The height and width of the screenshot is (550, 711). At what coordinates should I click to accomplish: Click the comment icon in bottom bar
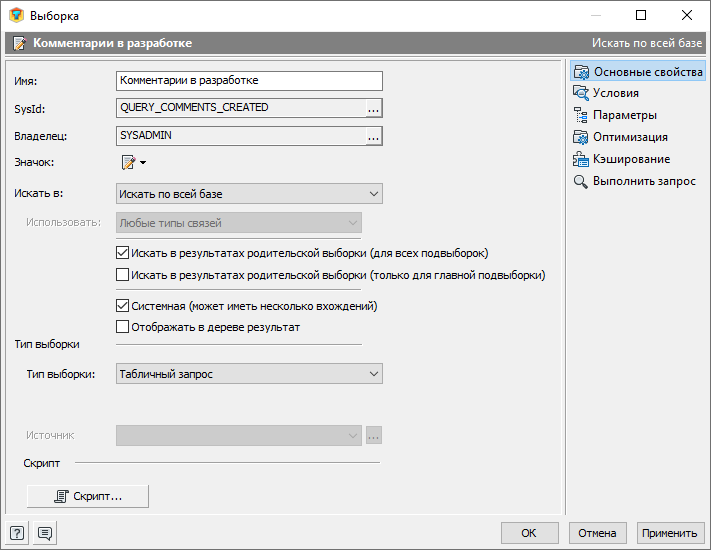pos(45,533)
